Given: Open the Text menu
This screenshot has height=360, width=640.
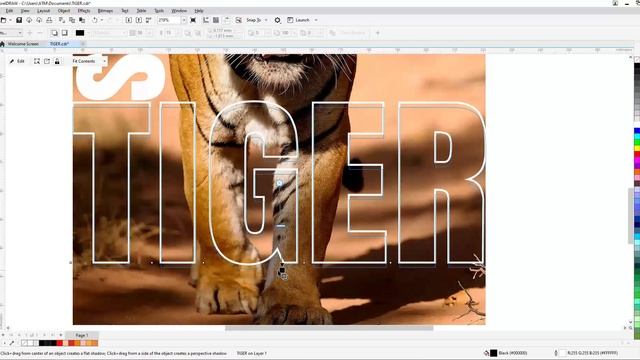Looking at the screenshot, I should (125, 11).
